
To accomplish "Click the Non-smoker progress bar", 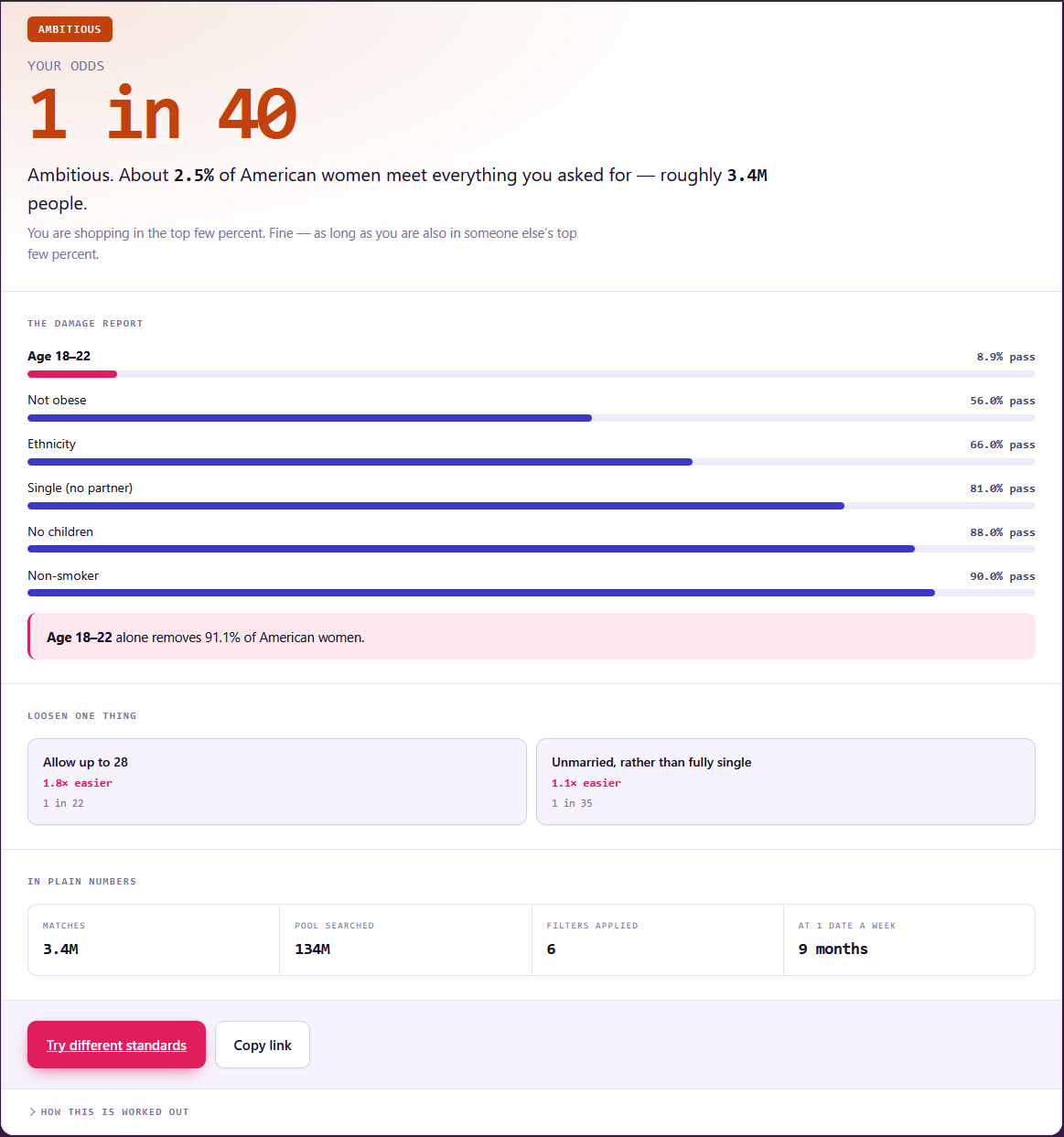I will point(532,593).
